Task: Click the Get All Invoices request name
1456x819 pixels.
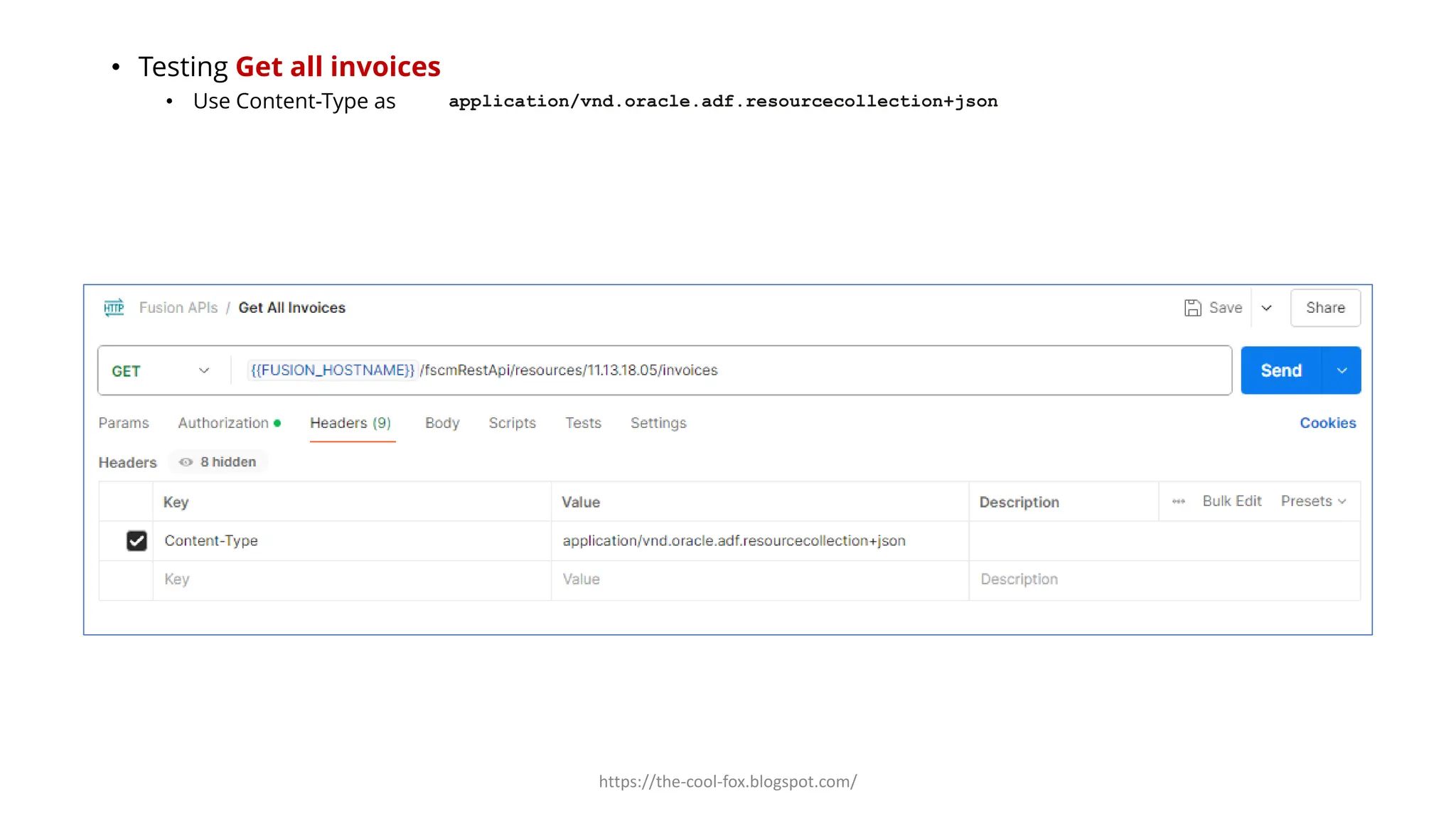Action: 291,308
